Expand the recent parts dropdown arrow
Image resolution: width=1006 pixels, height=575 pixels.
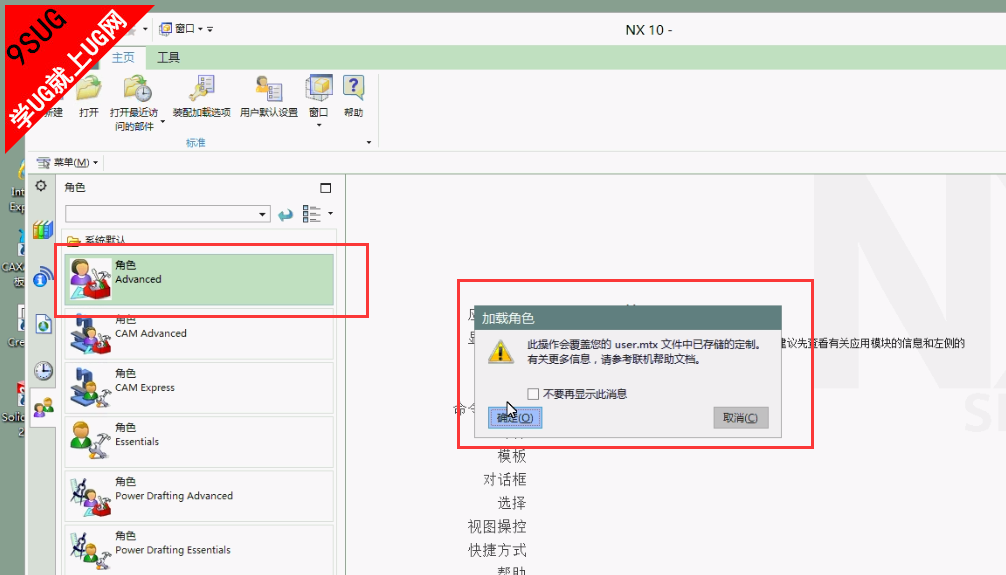point(162,121)
